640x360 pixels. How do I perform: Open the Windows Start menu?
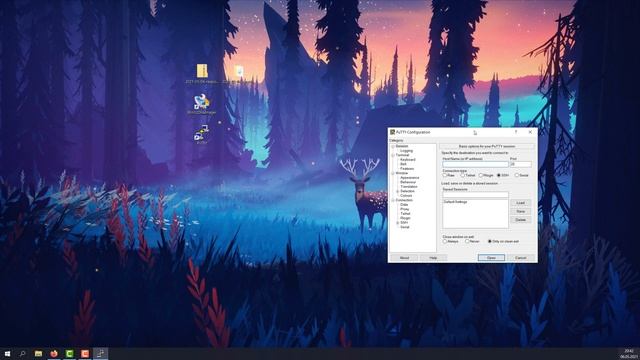[x=7, y=353]
